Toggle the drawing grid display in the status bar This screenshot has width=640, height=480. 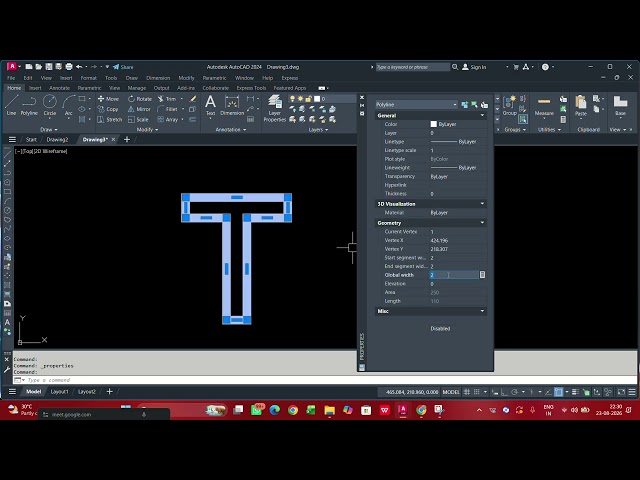[467, 392]
